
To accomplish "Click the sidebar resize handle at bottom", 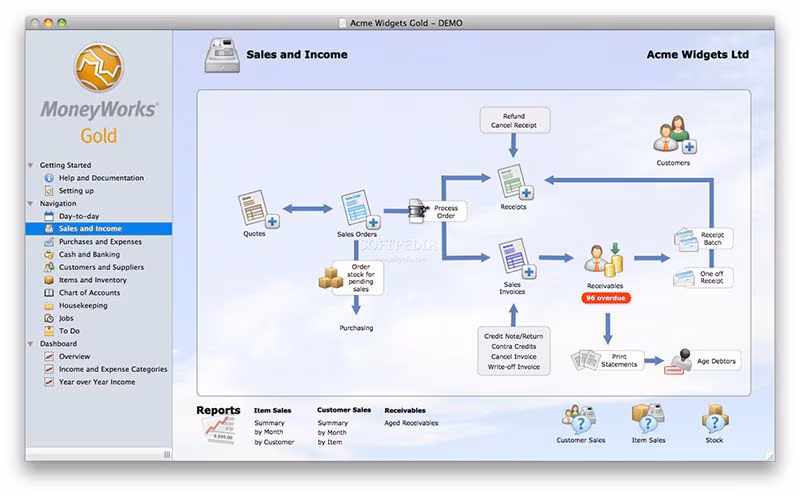I will 167,455.
